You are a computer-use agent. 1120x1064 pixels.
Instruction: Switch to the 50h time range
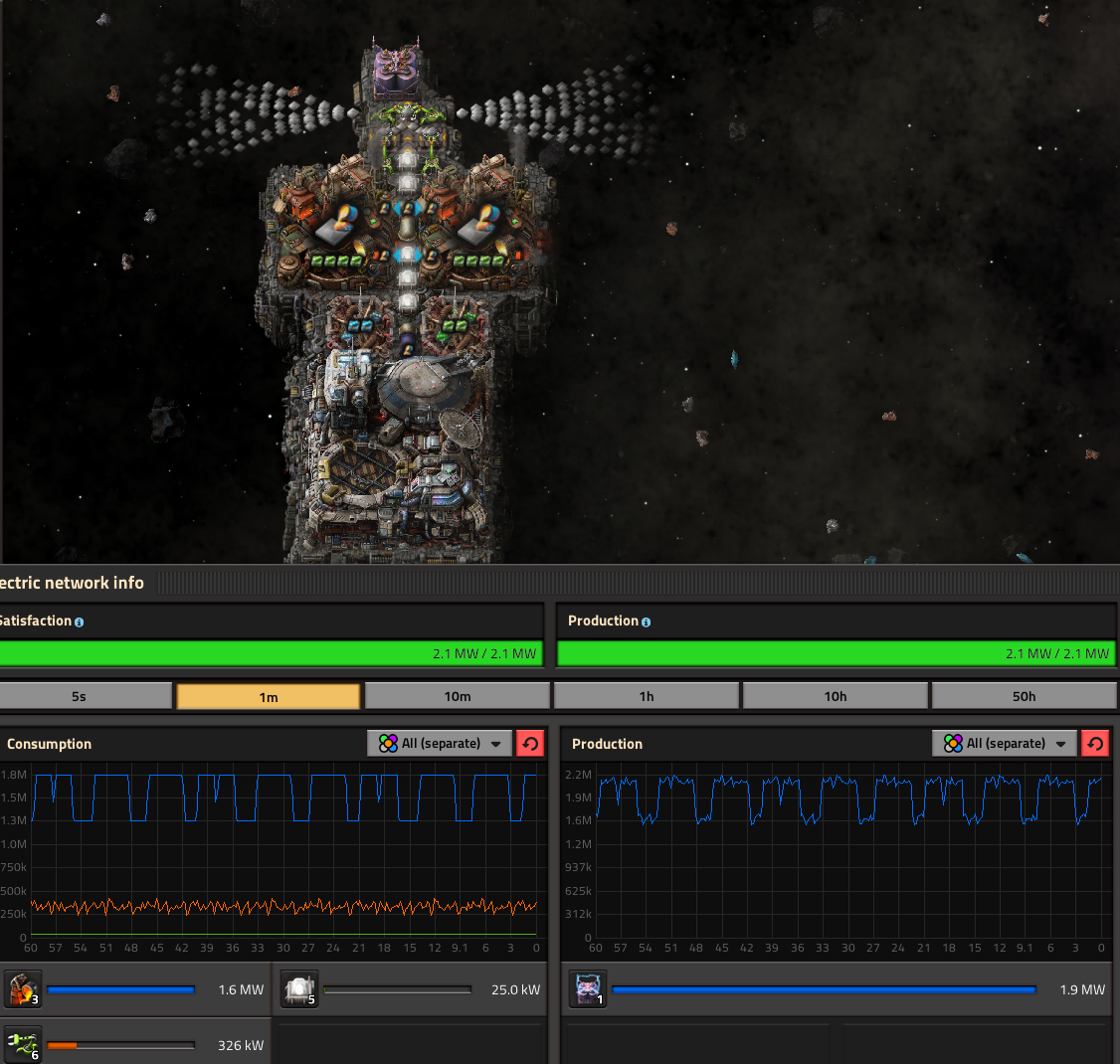(1024, 696)
